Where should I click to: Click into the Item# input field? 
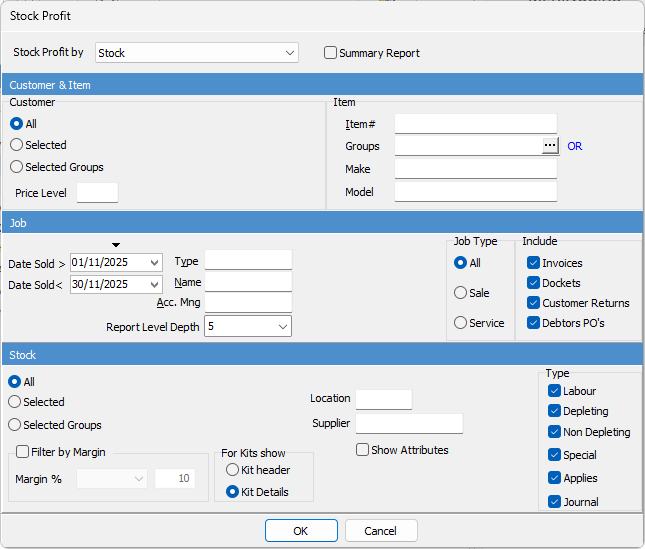476,124
